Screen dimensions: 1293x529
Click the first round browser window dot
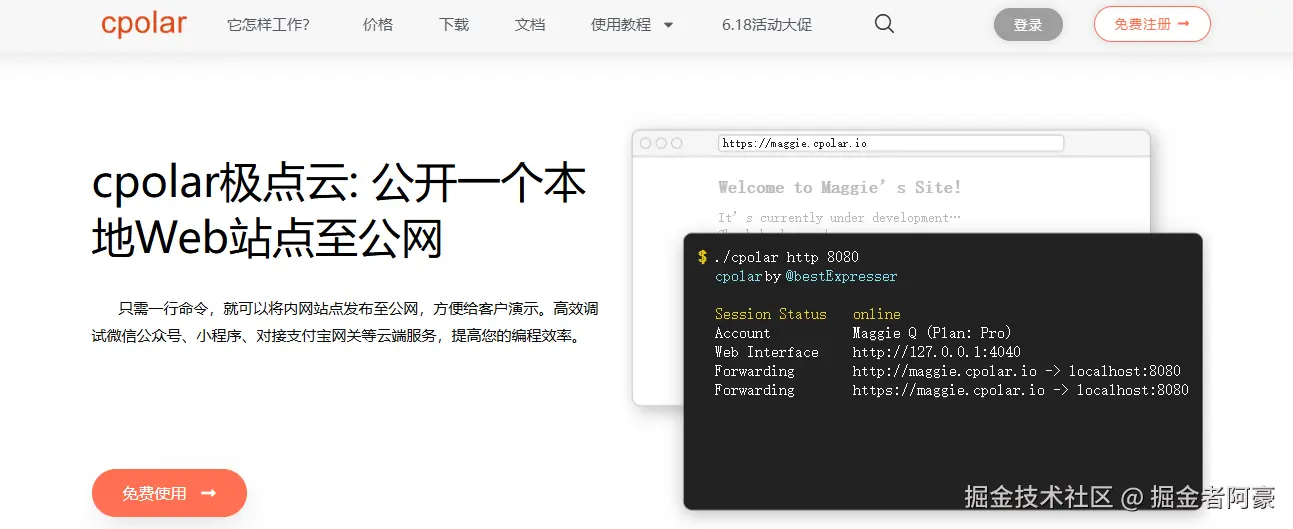[x=645, y=143]
